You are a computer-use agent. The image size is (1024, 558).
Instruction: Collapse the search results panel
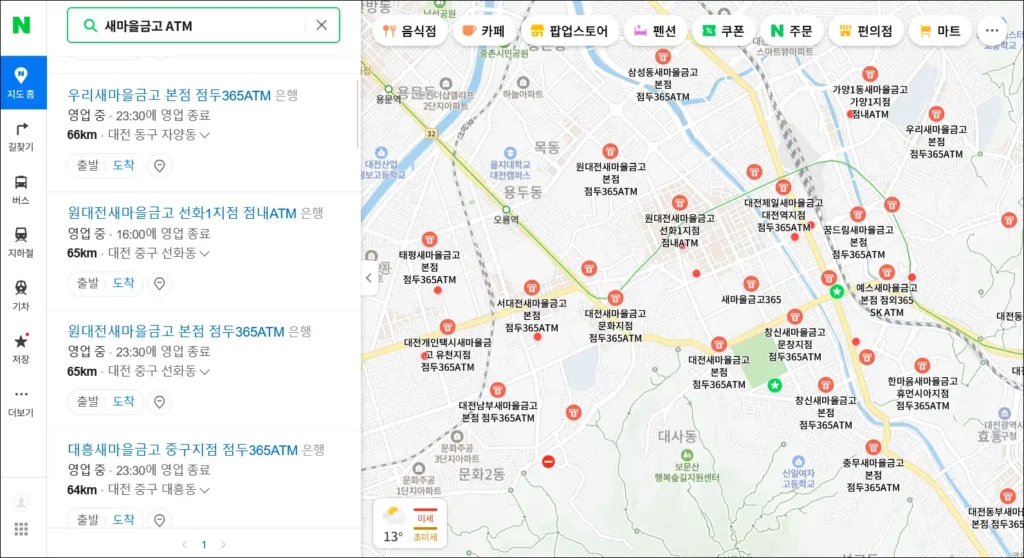[x=369, y=278]
